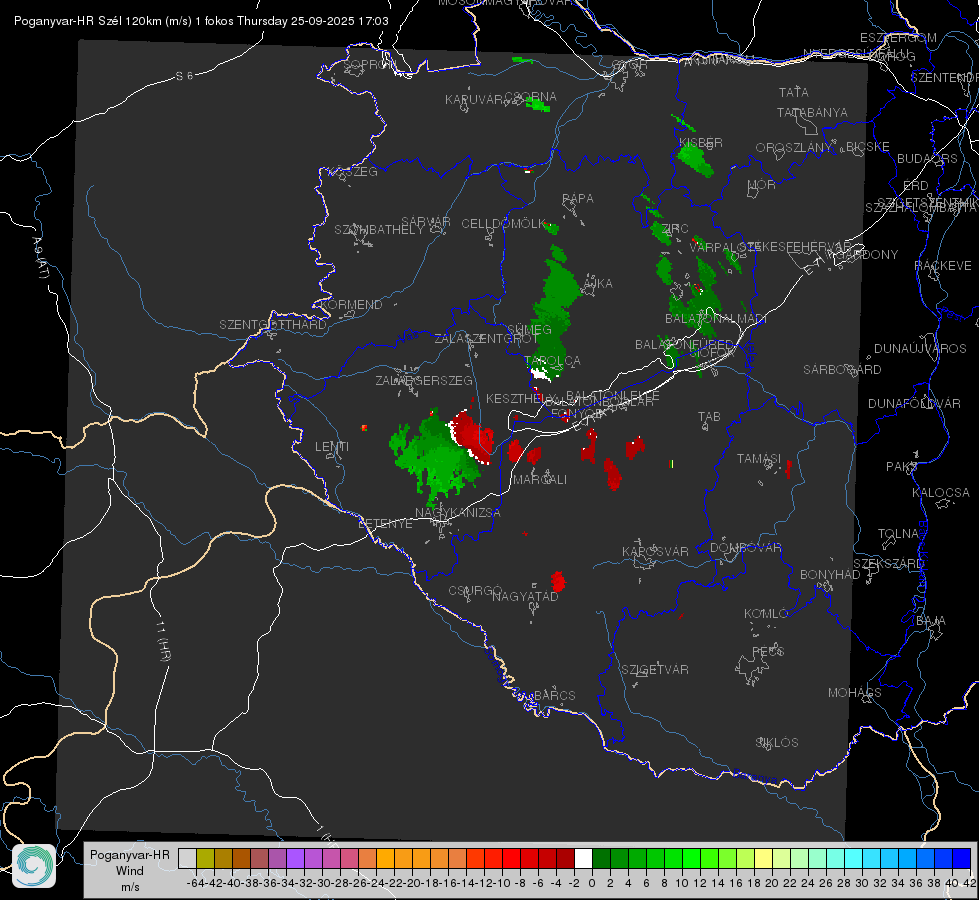Screen dimensions: 979x900
Task: Click the SZIGETVAR city label
Action: pos(655,670)
